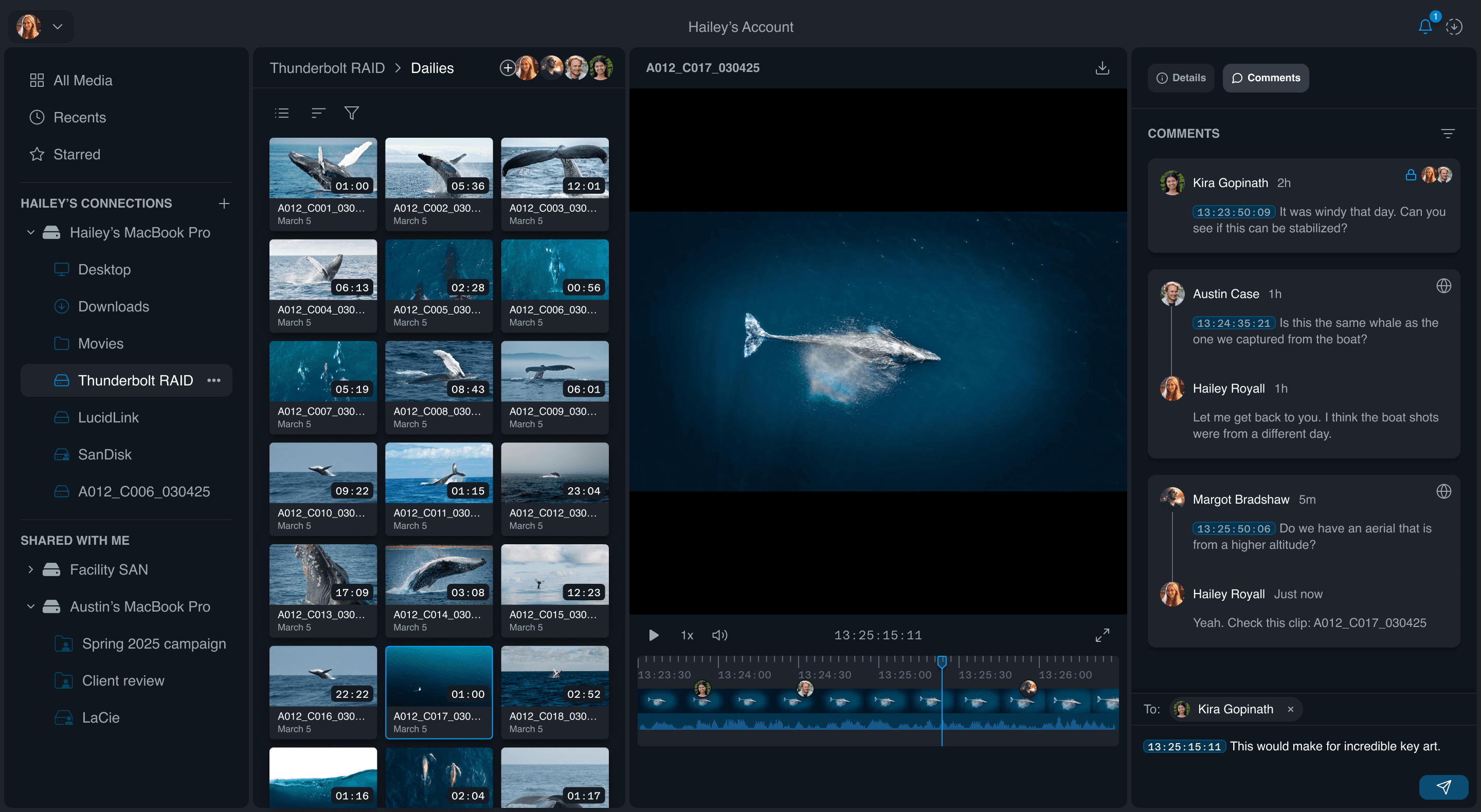Switch to the Details tab
Screen dimensions: 1481x812
(x=1181, y=78)
